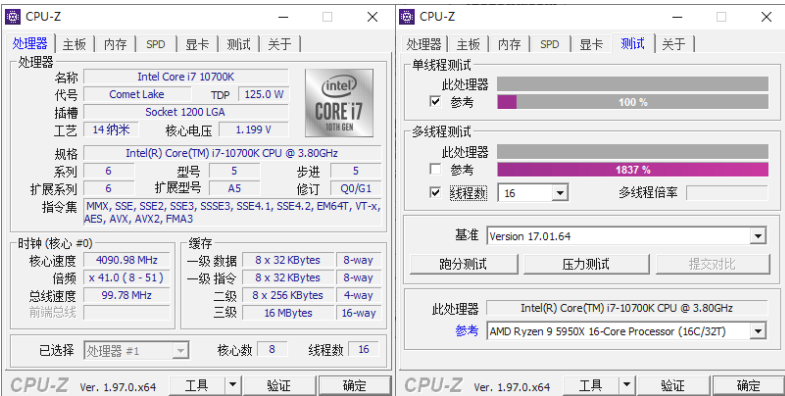Image resolution: width=785 pixels, height=396 pixels.
Task: Click the multiplier x 41.0 (8 - 51) value
Action: (x=126, y=277)
